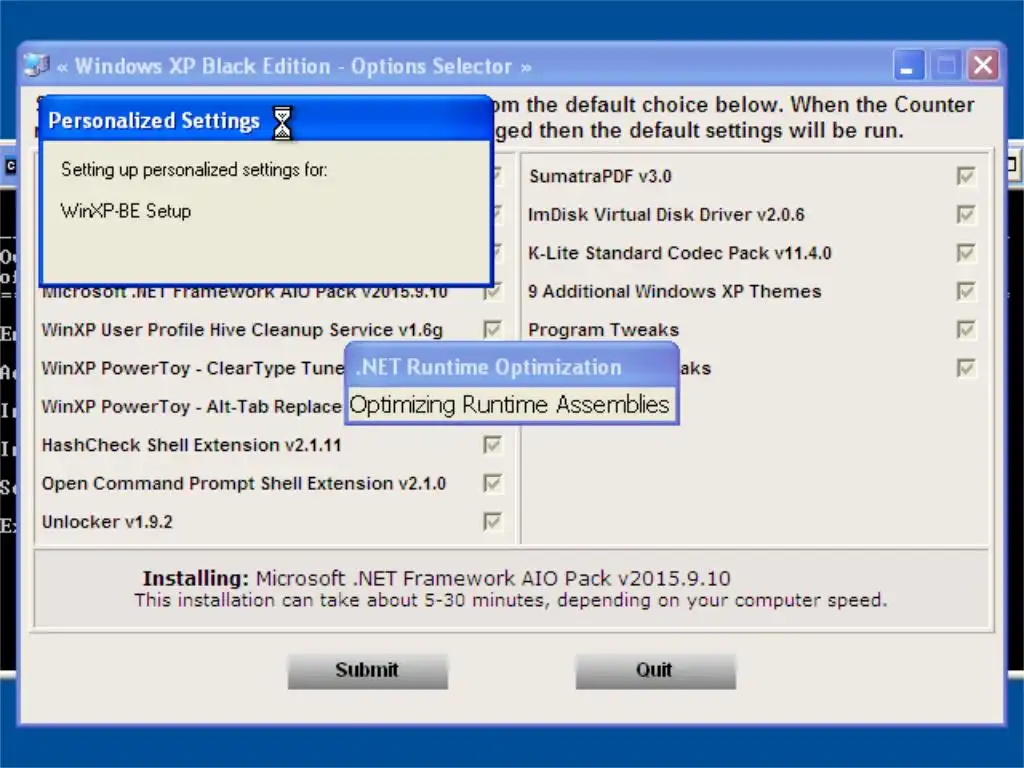The image size is (1024, 768).
Task: Select K-Lite Standard Codec Pack v11.4.0 label
Action: 680,253
